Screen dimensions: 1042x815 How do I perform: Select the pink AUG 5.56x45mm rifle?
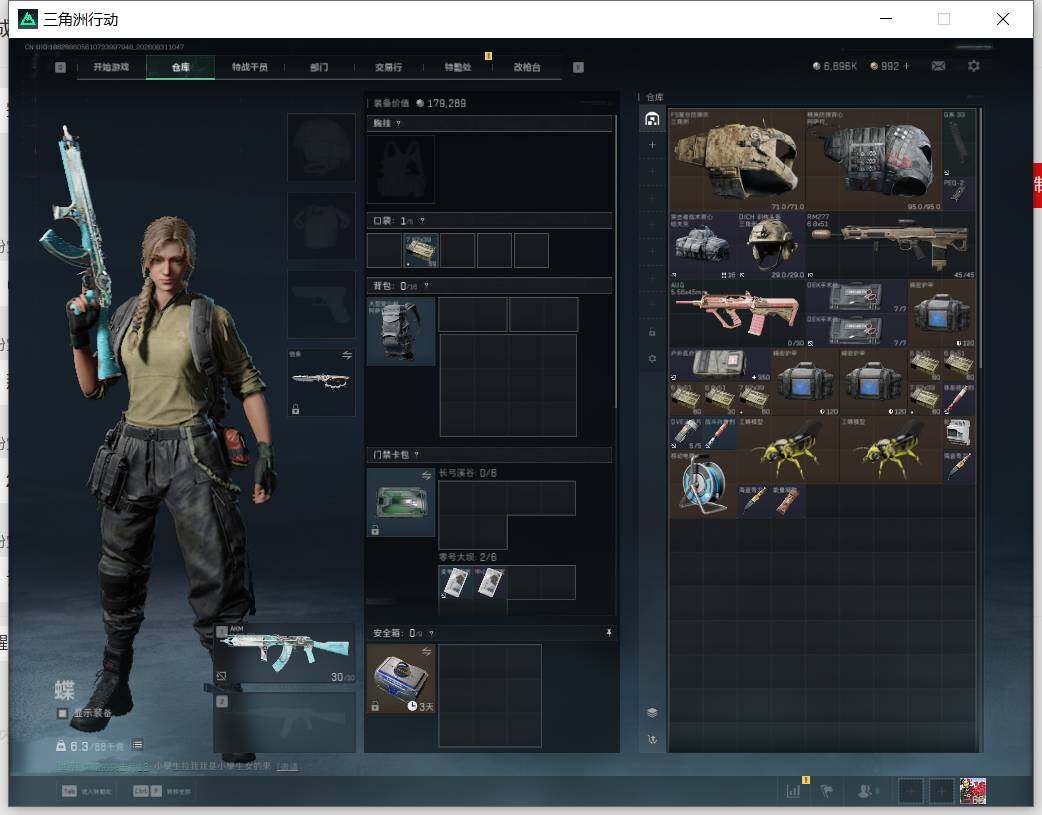point(737,313)
